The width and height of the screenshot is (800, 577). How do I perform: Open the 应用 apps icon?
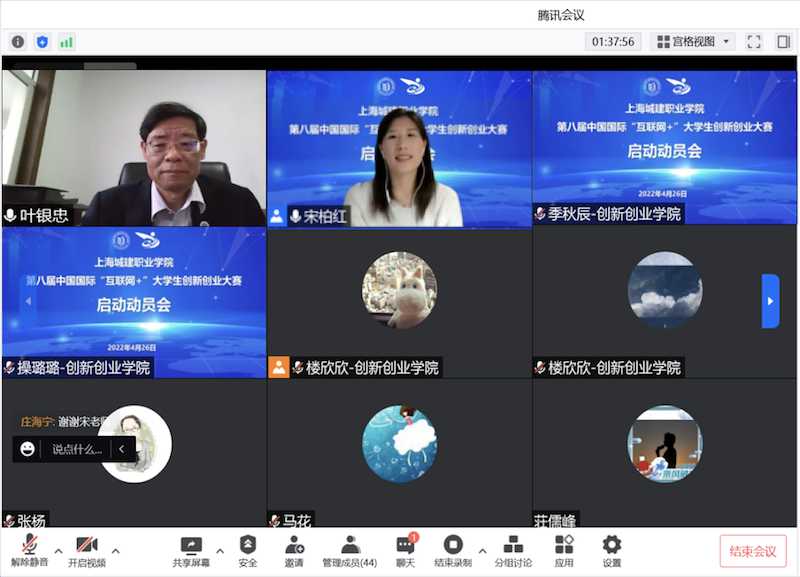(564, 551)
